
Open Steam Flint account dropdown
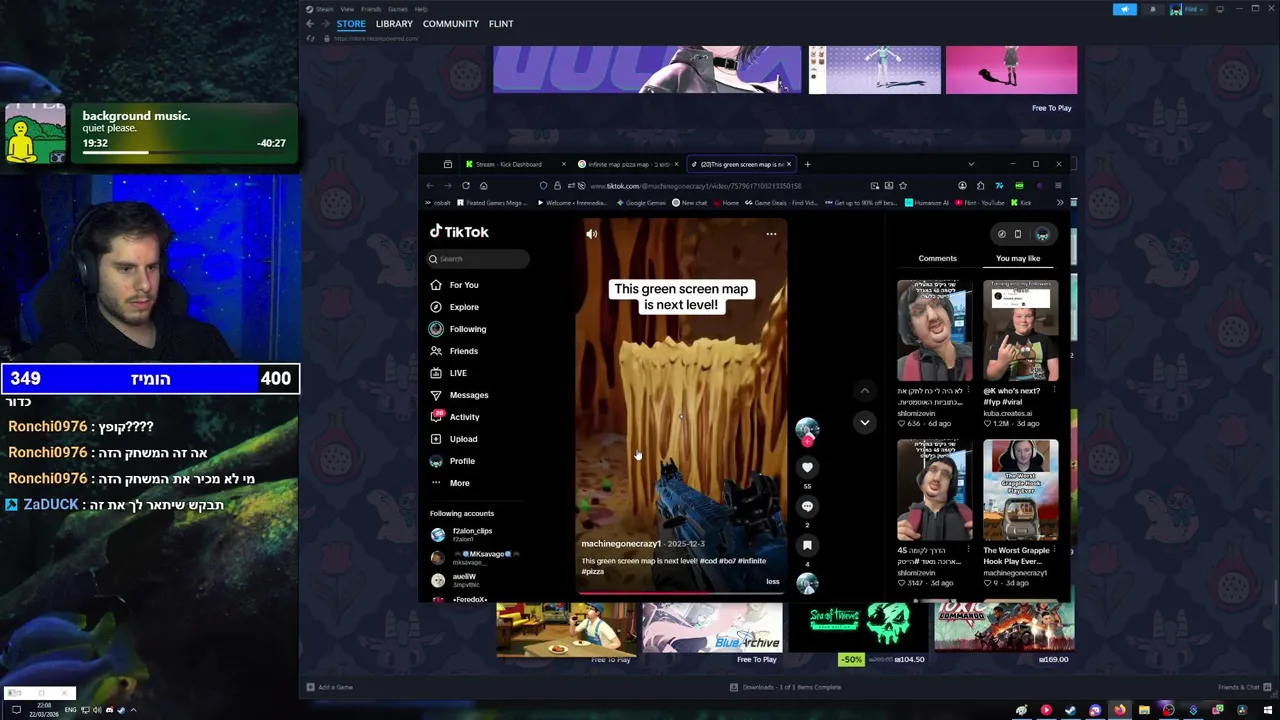coord(1190,9)
